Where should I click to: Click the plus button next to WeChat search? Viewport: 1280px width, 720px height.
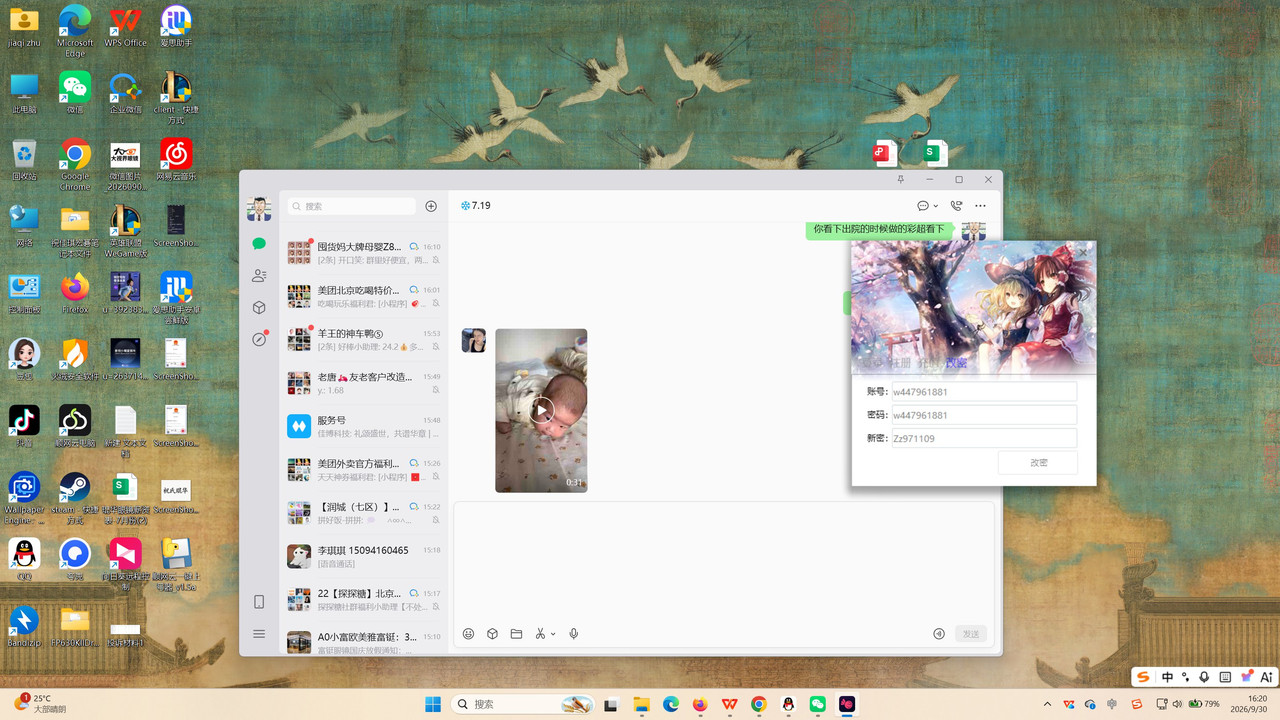(431, 206)
